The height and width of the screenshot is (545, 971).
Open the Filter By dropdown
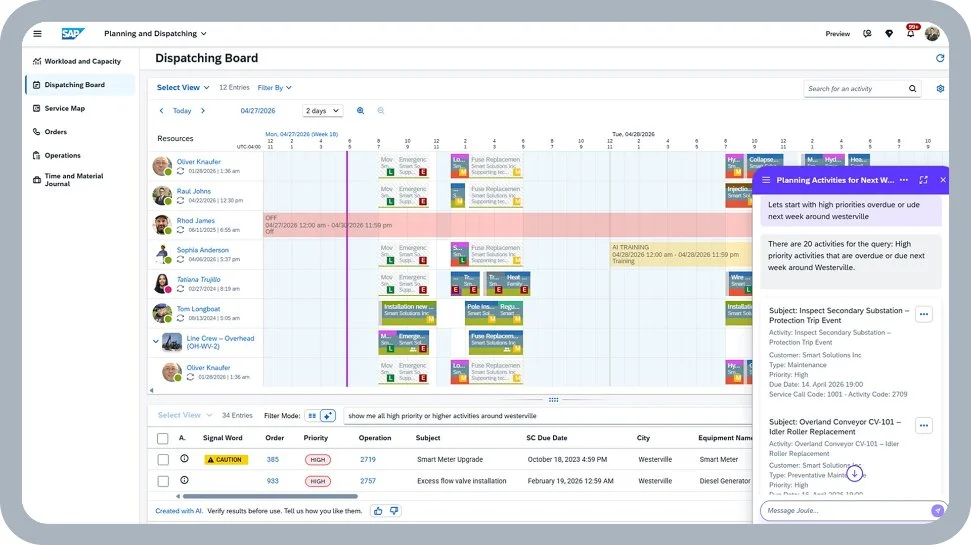coord(274,88)
